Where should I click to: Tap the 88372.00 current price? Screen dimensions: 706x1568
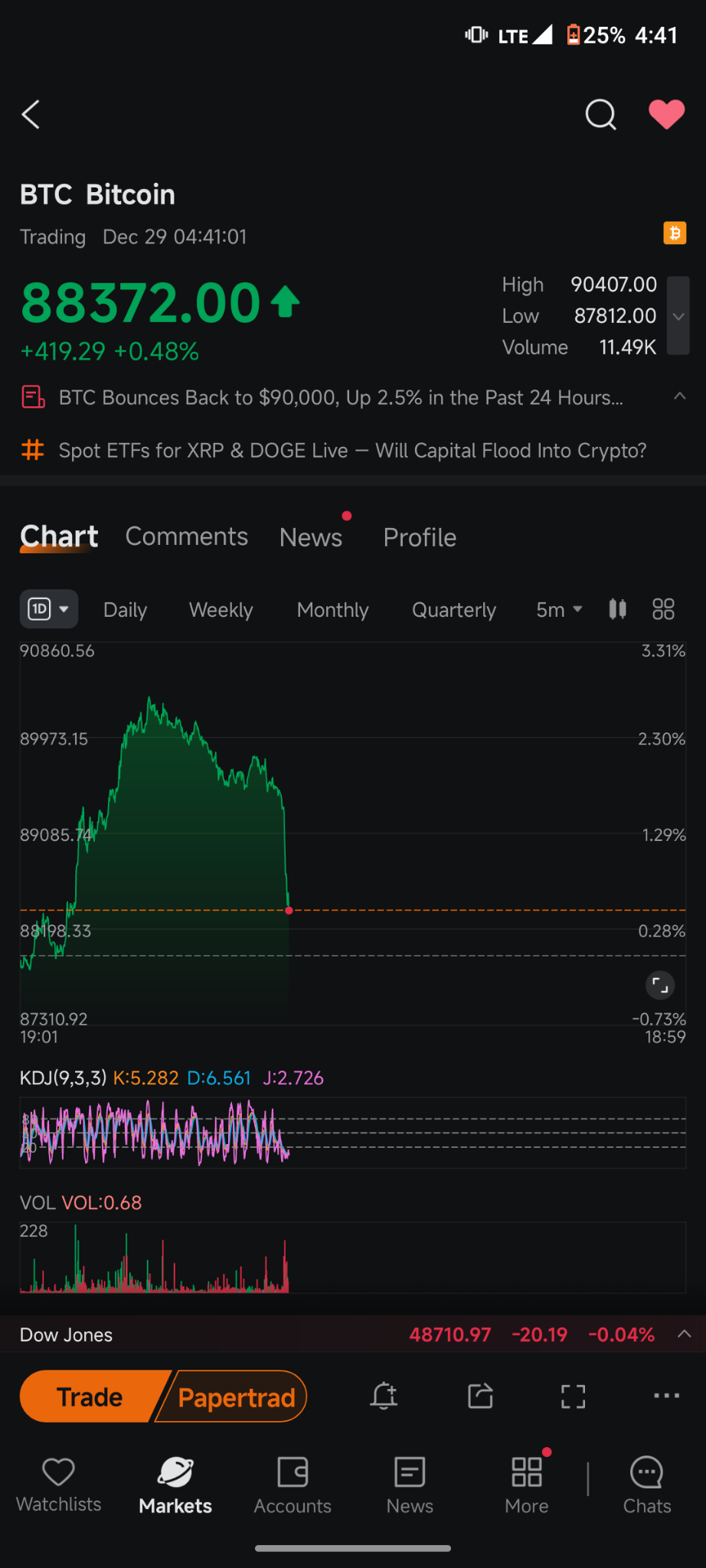141,302
